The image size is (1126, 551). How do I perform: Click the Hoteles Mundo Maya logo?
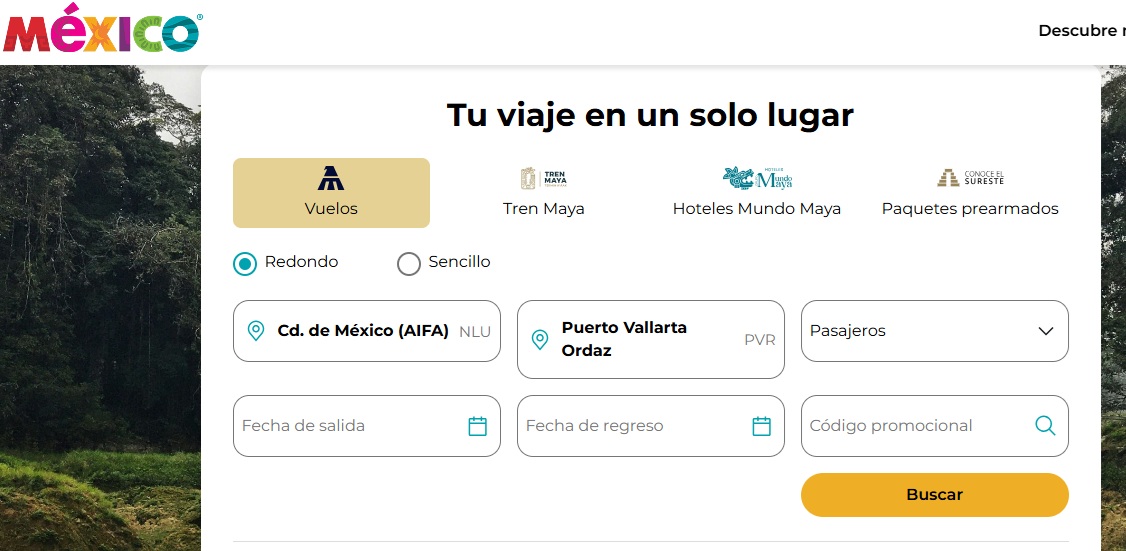pos(757,178)
